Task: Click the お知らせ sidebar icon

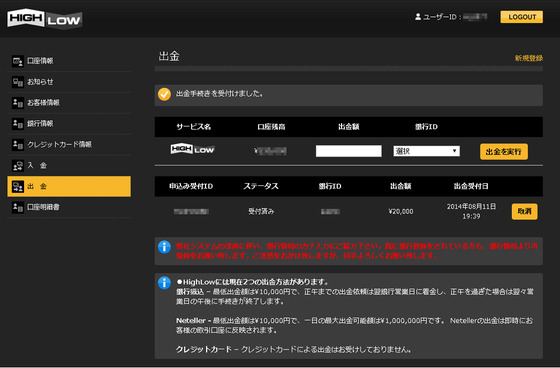Action: tap(18, 82)
